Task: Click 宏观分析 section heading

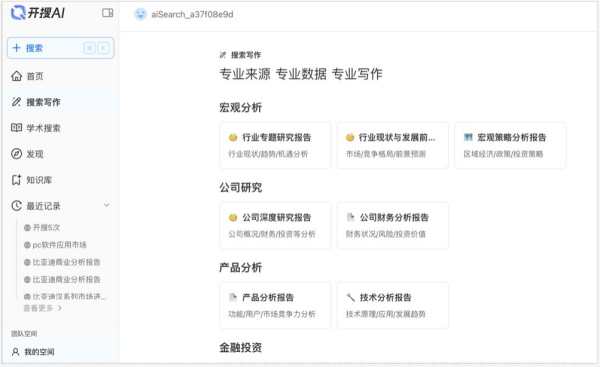Action: (x=240, y=108)
